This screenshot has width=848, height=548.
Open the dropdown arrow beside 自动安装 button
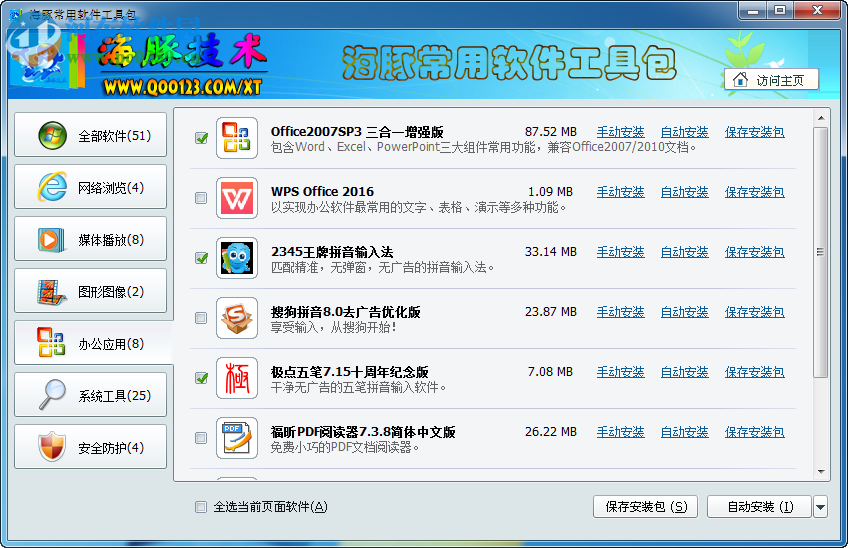820,507
